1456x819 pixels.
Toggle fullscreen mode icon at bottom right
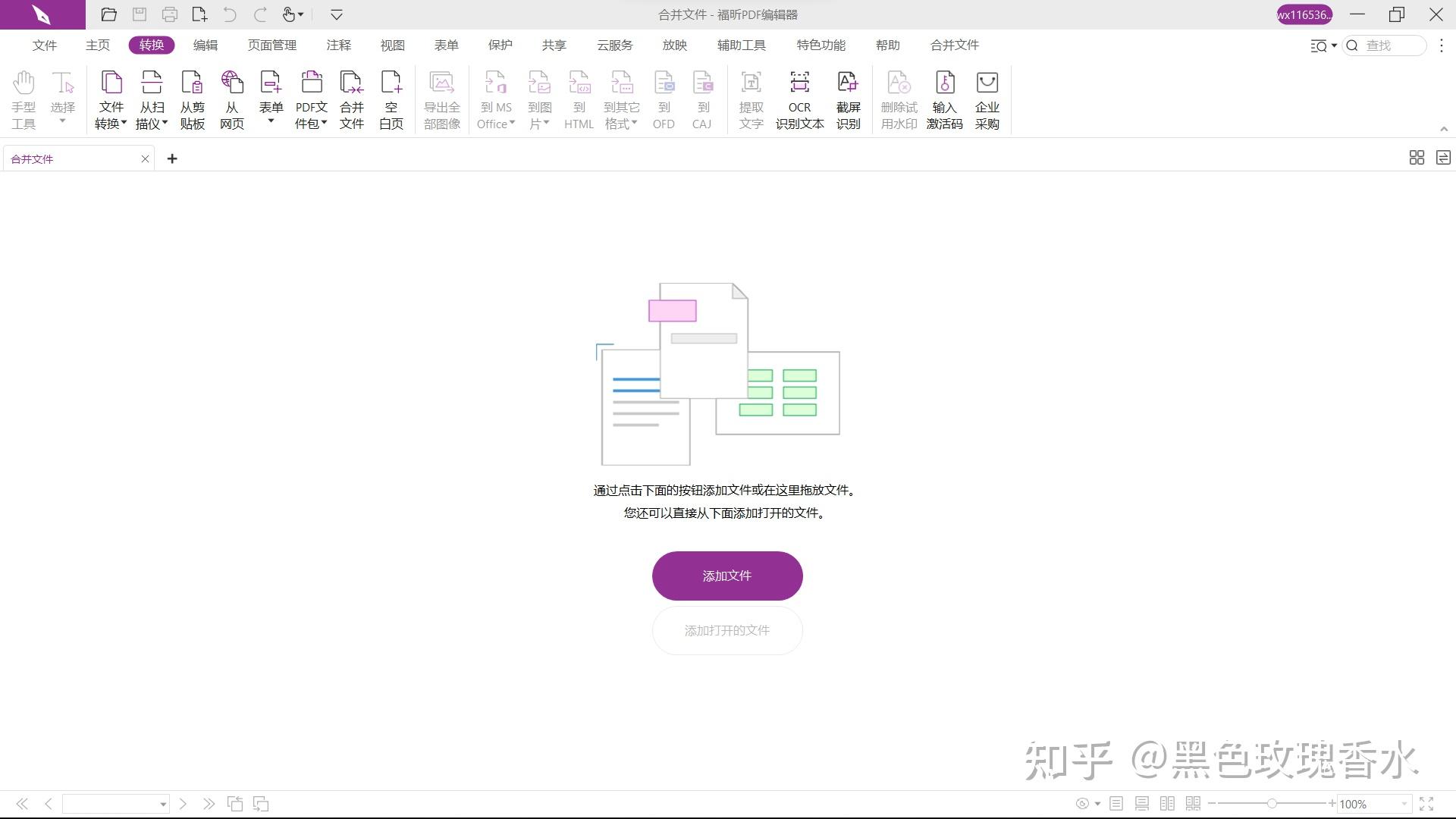point(1426,803)
